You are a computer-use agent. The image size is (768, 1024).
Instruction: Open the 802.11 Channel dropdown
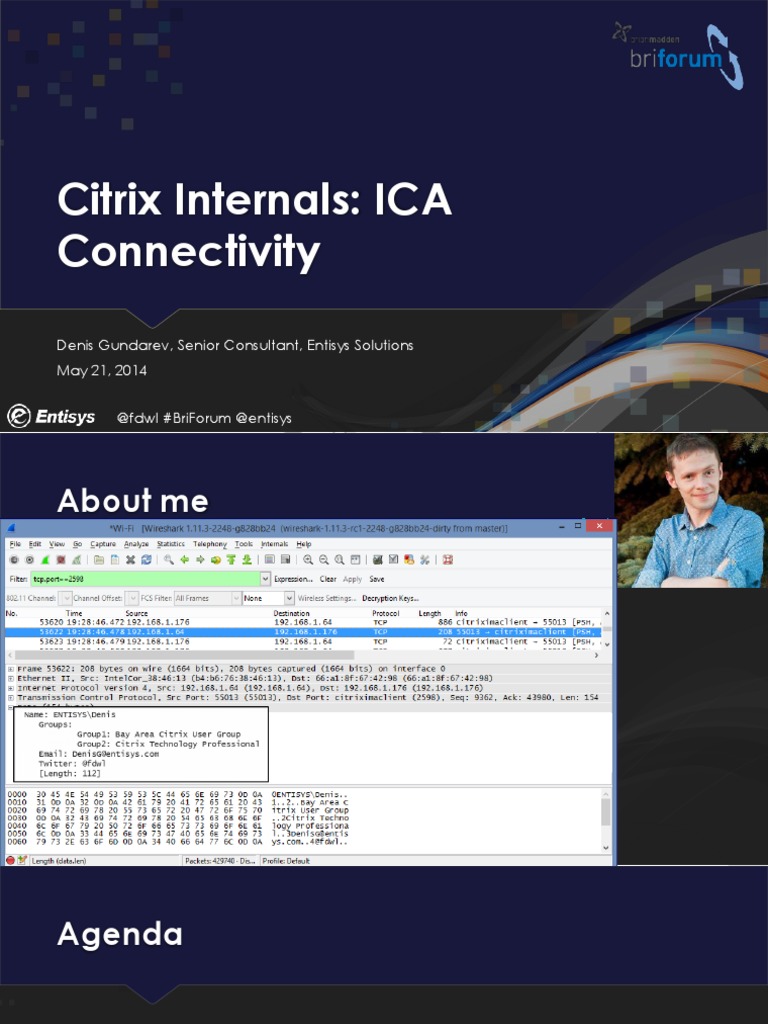66,598
